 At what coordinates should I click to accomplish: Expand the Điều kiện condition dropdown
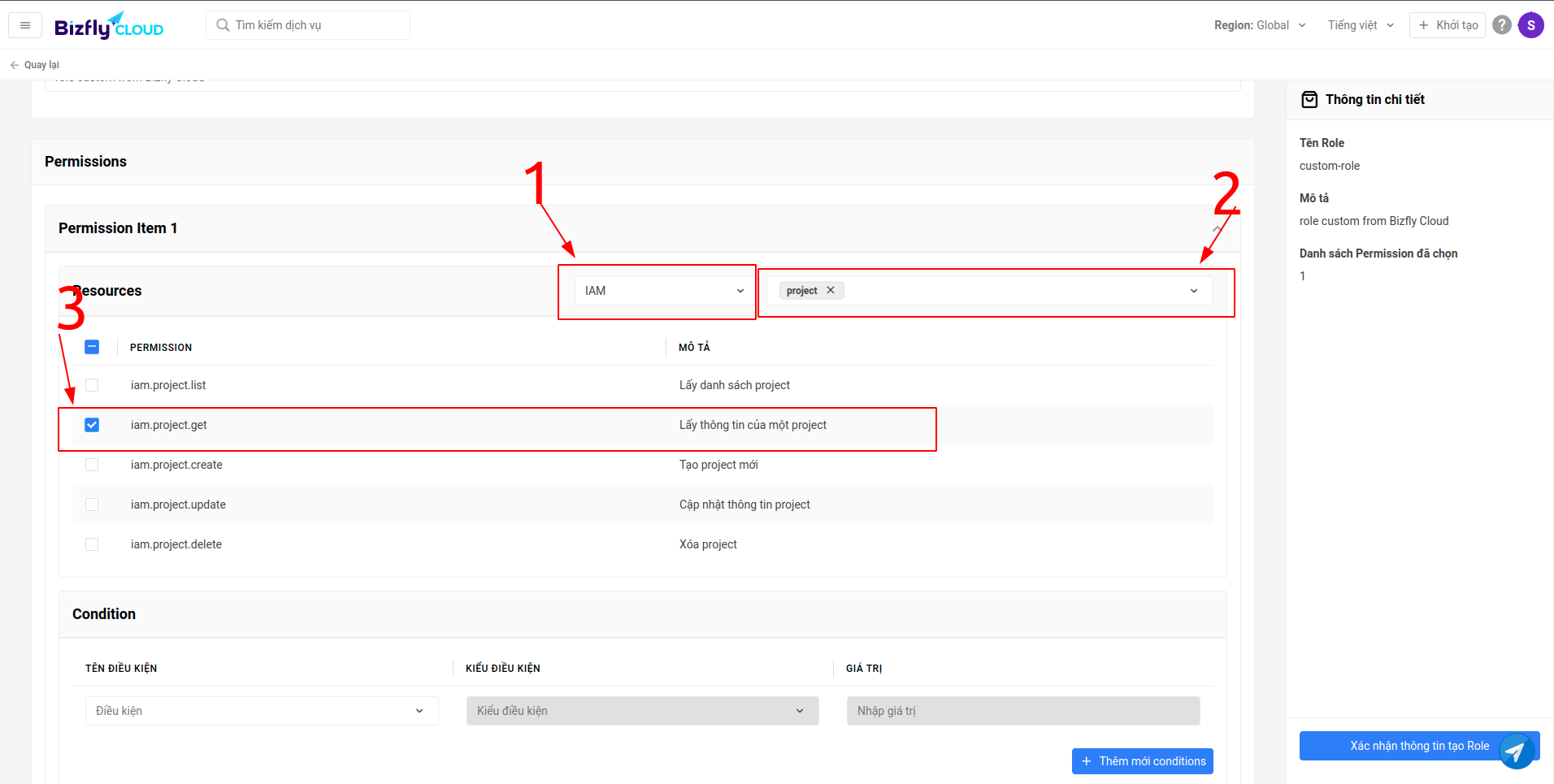point(261,711)
